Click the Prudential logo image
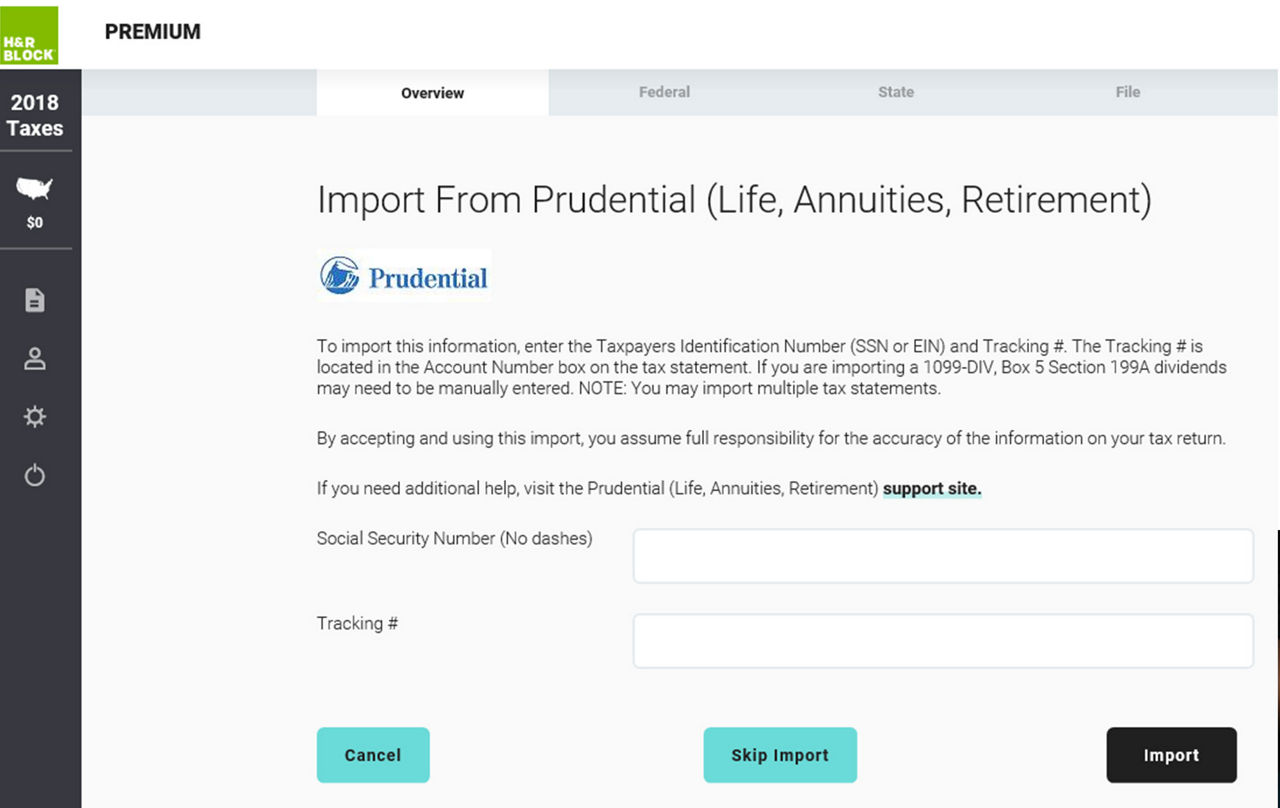This screenshot has width=1280, height=808. [x=403, y=274]
